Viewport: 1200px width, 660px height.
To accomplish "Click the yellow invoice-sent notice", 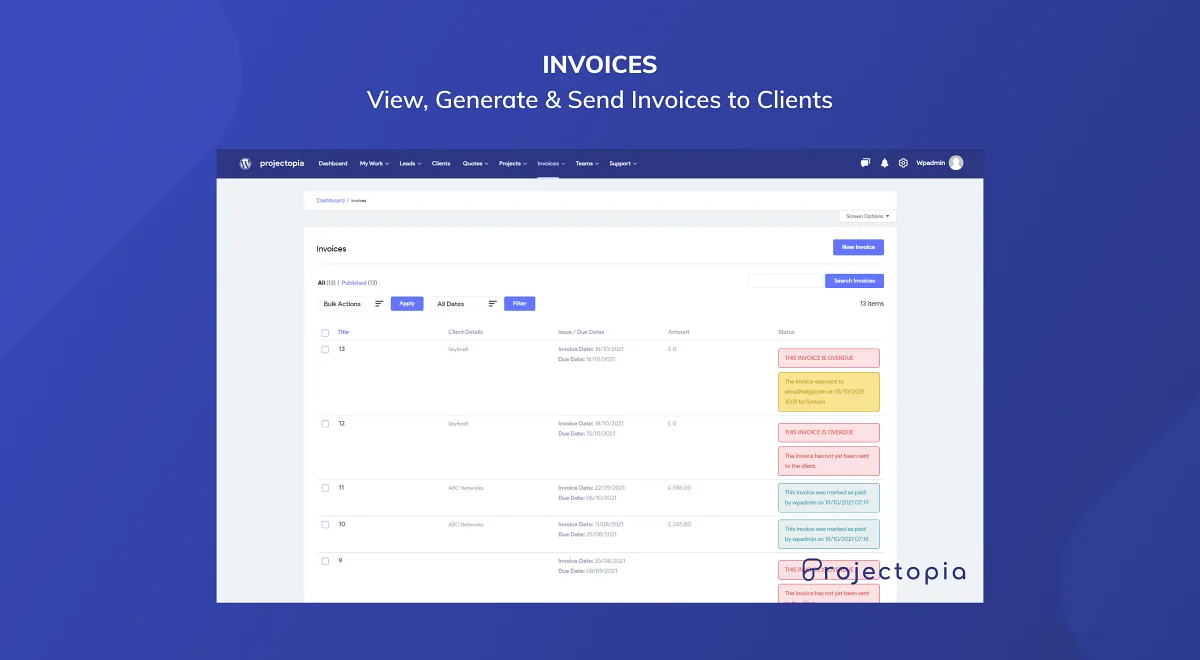I will (x=829, y=392).
